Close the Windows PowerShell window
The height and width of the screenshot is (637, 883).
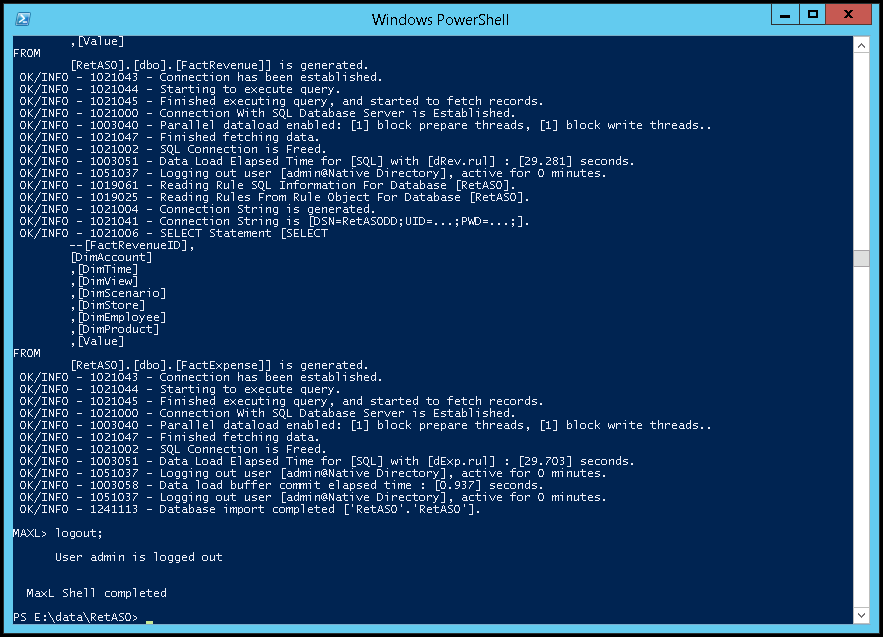[x=848, y=15]
